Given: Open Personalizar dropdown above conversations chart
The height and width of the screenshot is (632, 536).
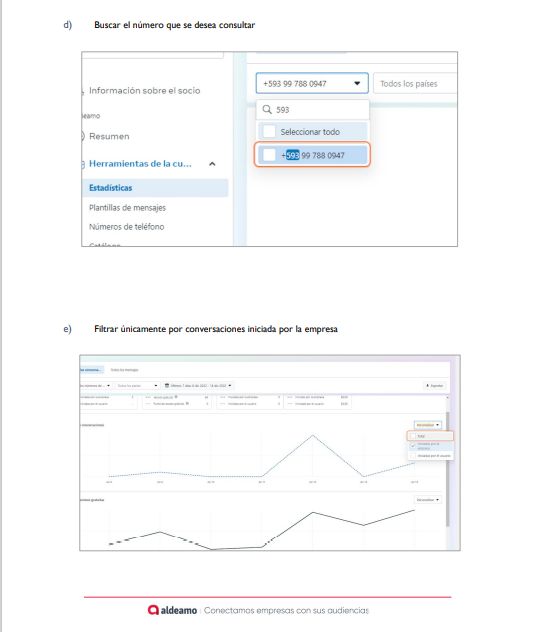Looking at the screenshot, I should tap(428, 425).
